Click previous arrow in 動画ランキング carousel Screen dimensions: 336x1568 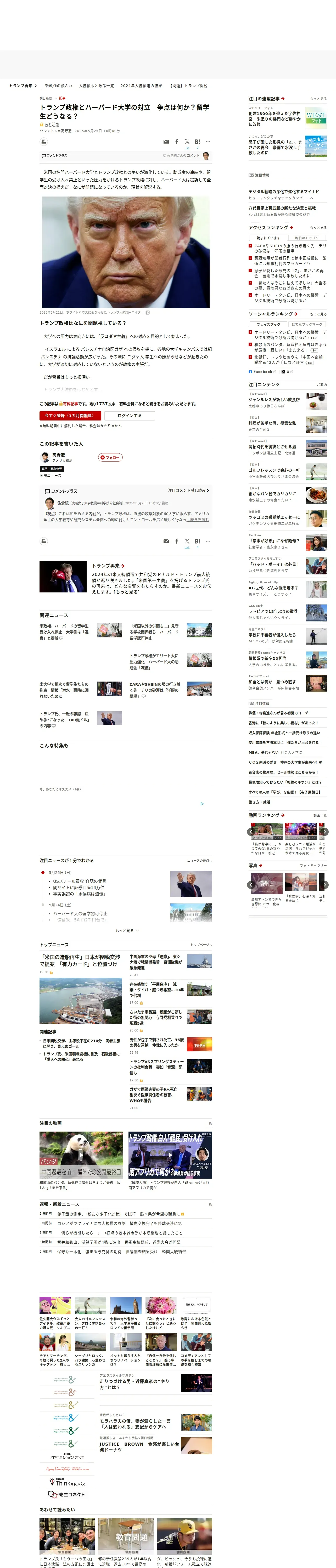click(251, 832)
